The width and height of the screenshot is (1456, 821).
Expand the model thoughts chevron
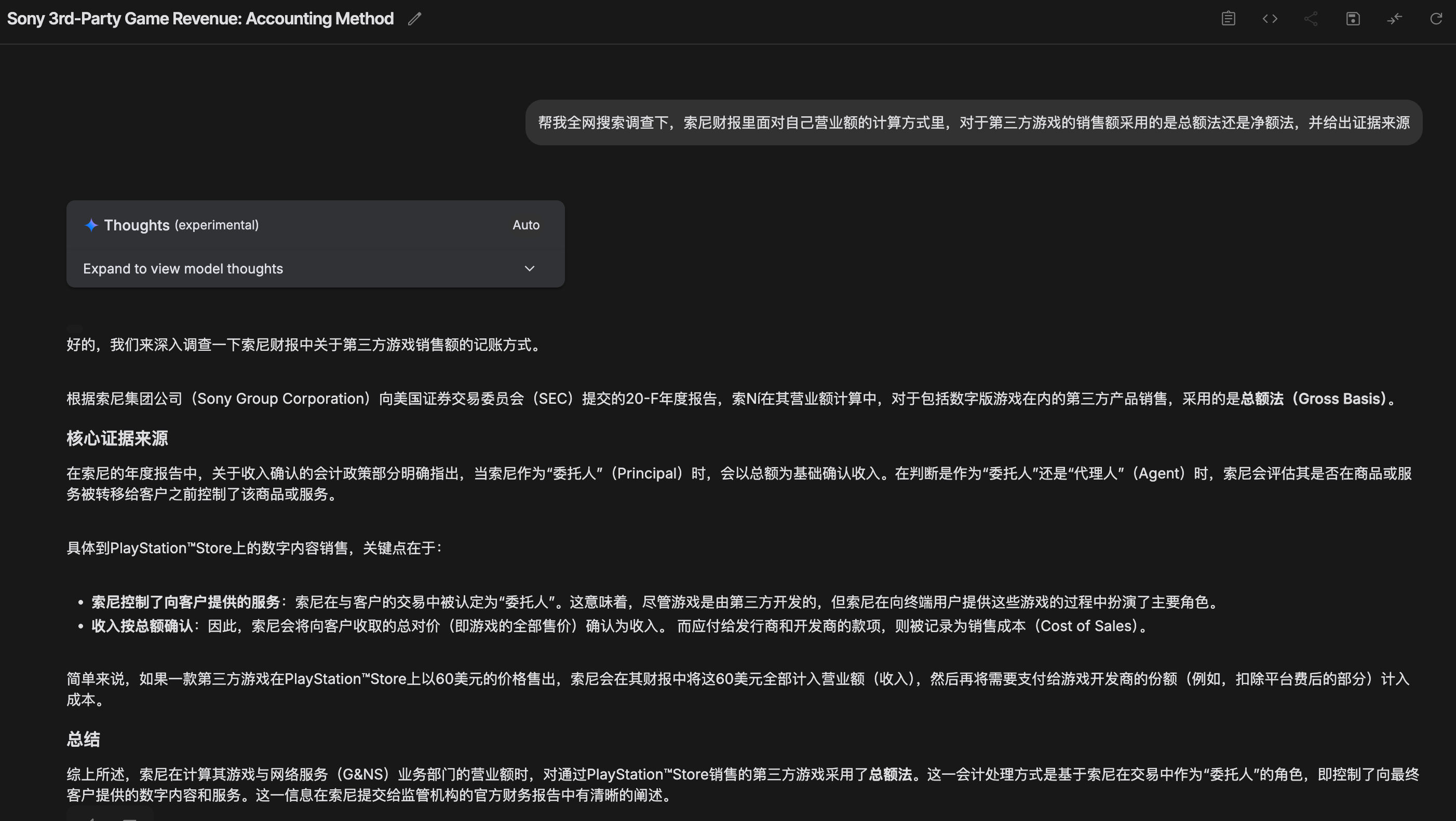click(x=530, y=268)
